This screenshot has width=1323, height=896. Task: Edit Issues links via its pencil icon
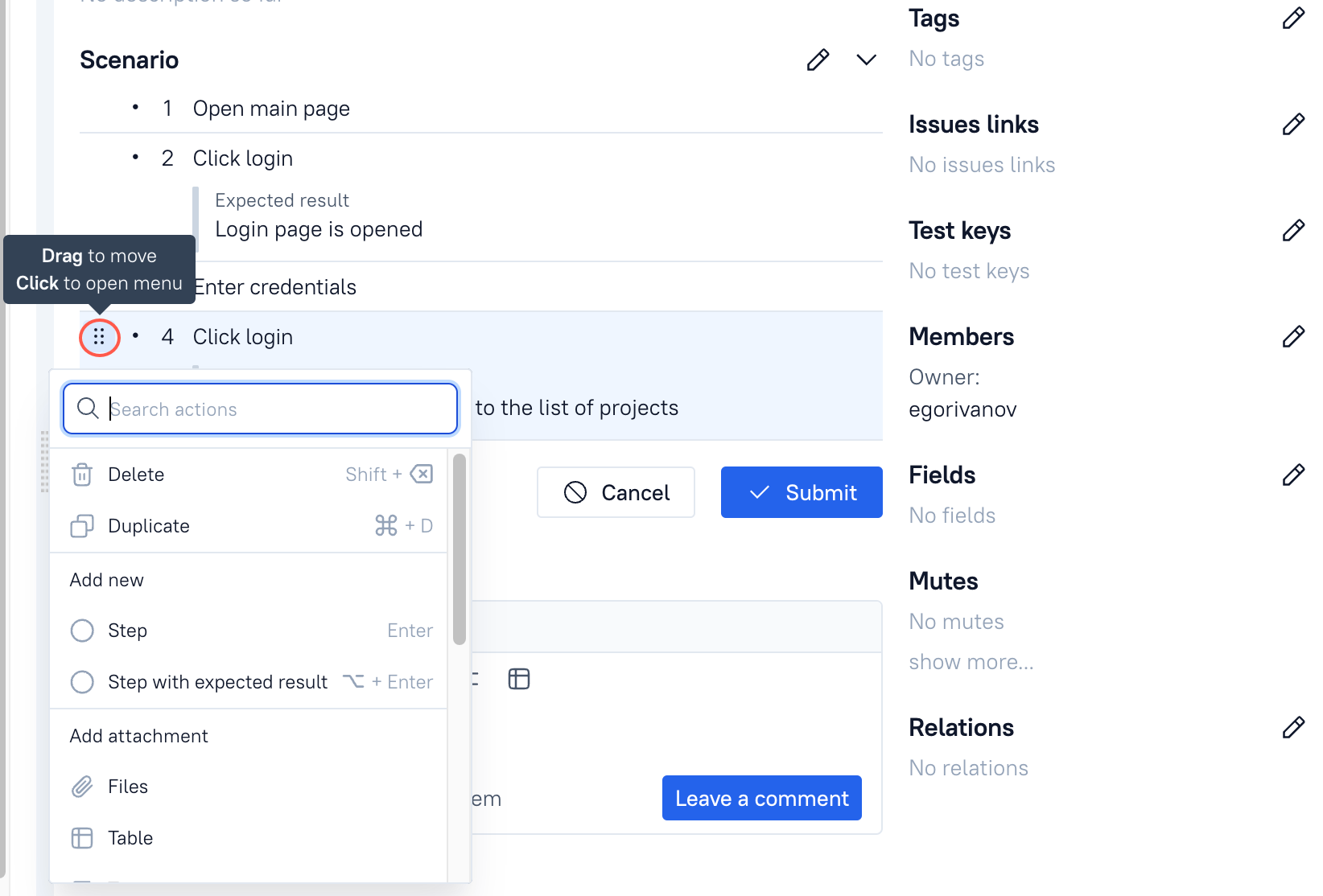click(1294, 124)
